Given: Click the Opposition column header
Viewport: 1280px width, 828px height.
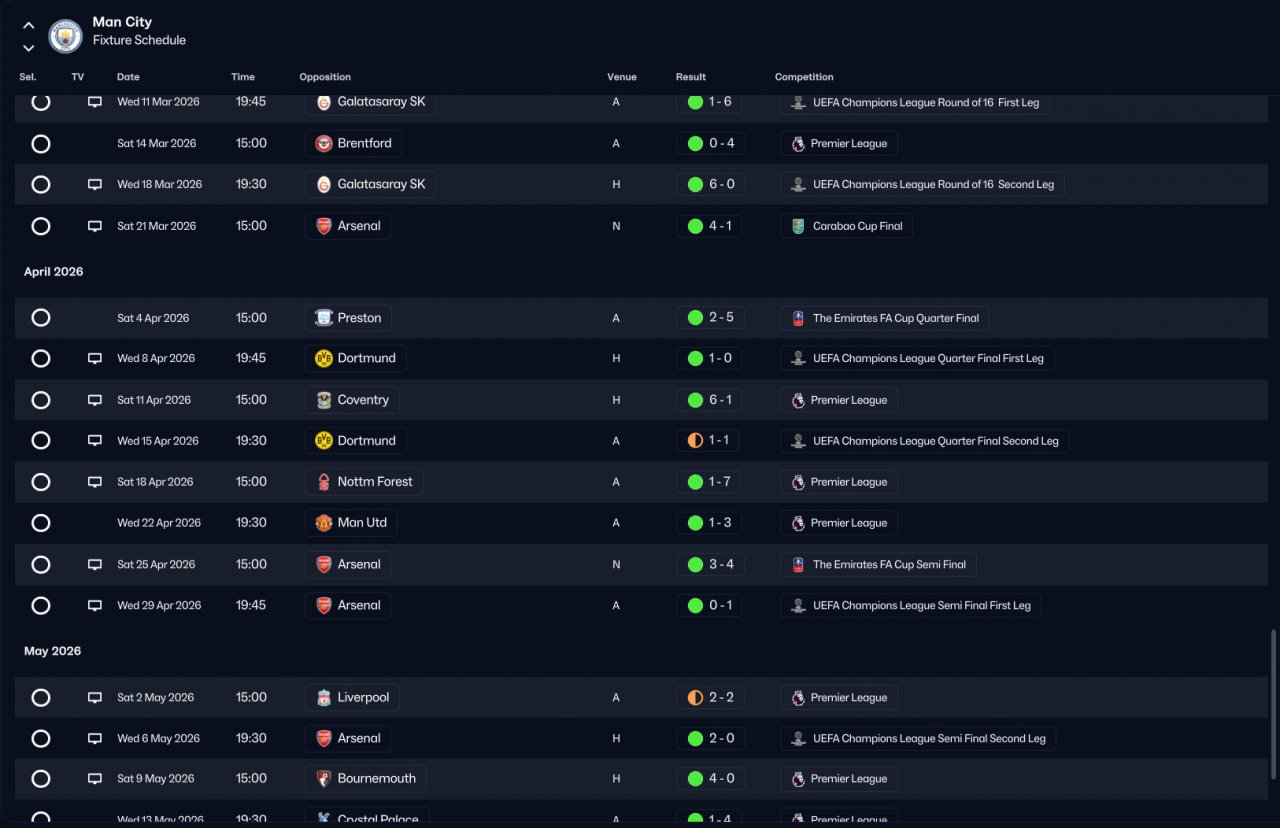Looking at the screenshot, I should (325, 77).
